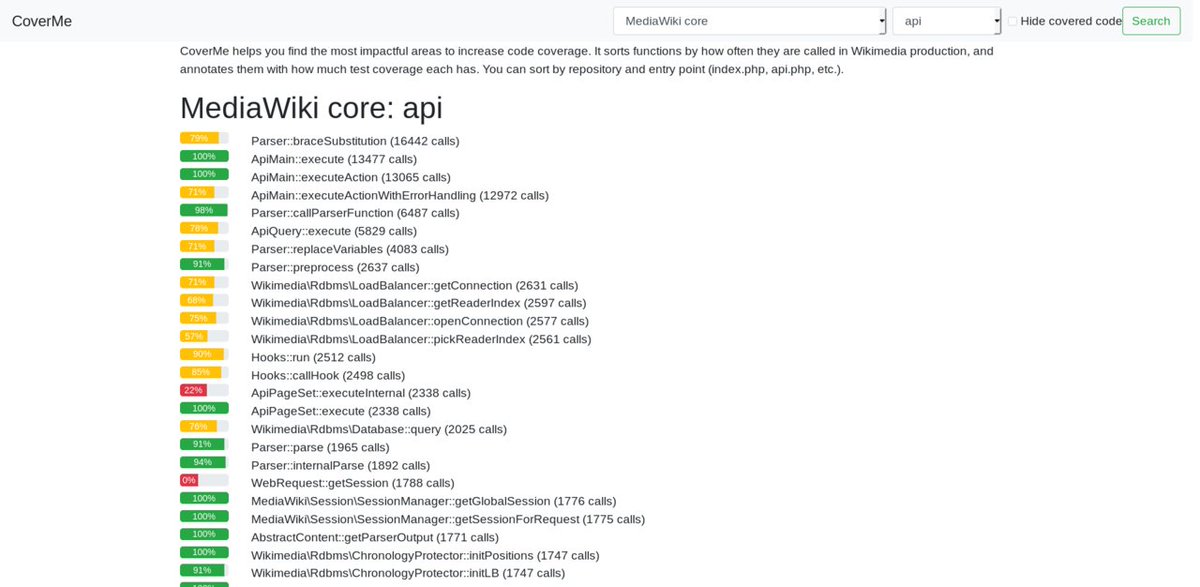Select 'ApiMain::executeAction (13065 calls)' row

(x=351, y=177)
